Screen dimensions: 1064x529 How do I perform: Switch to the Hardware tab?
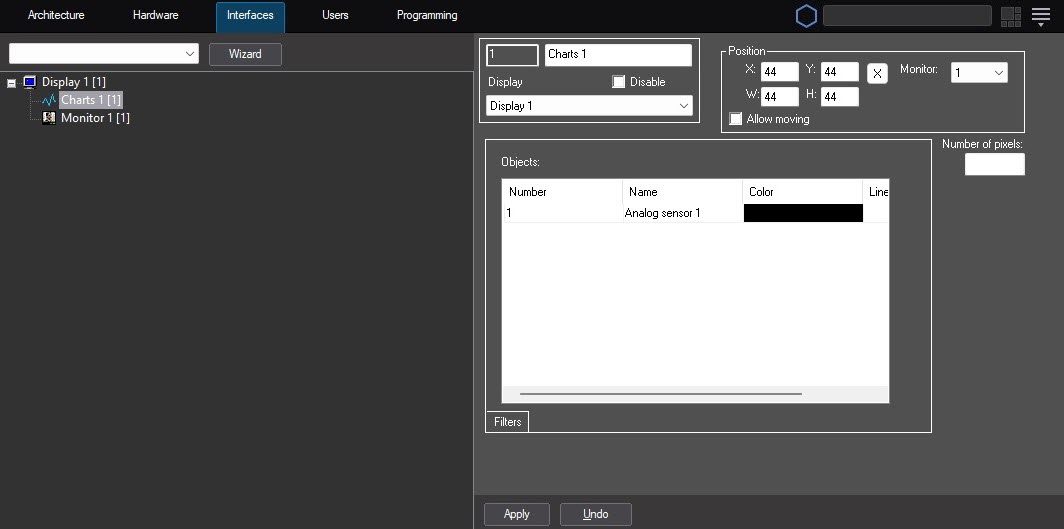pos(155,16)
